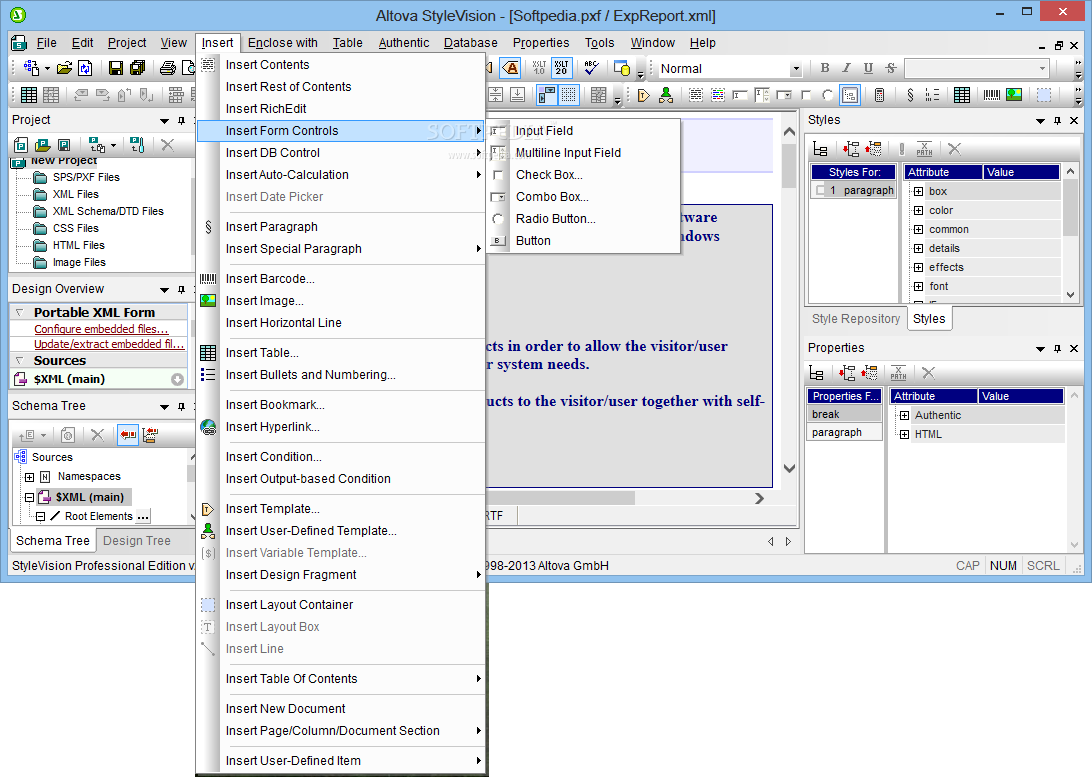Click the ... button beside Root Elements
Image resolution: width=1092 pixels, height=777 pixels.
click(x=143, y=517)
